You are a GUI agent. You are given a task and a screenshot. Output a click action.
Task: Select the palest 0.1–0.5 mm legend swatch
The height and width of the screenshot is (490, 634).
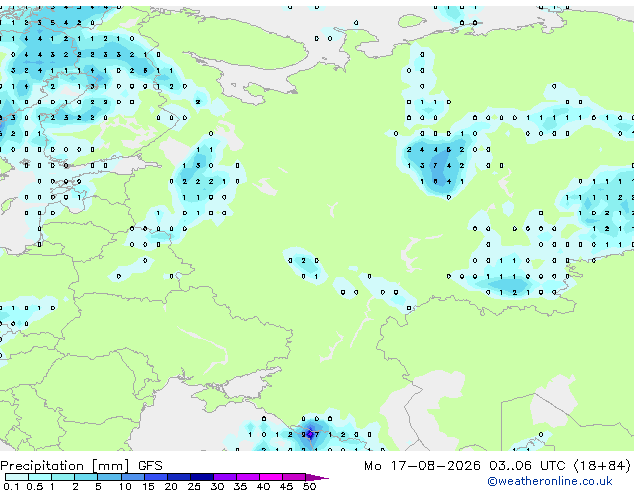coord(17,477)
